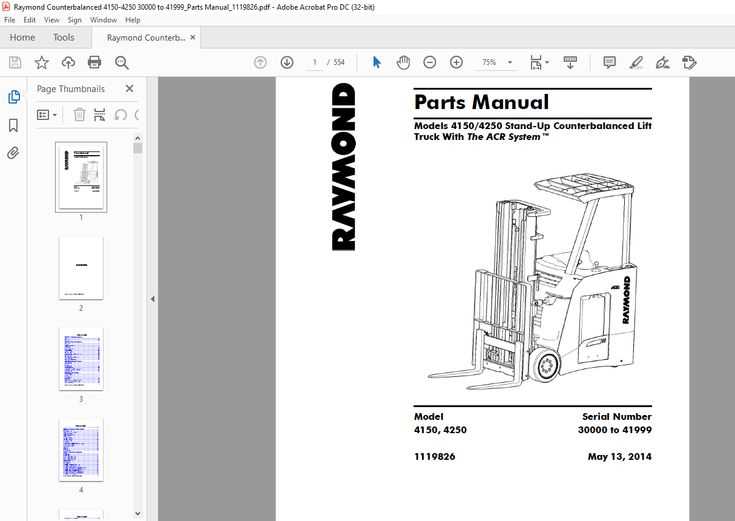This screenshot has width=735, height=521.
Task: Click the page number field
Action: (x=315, y=62)
